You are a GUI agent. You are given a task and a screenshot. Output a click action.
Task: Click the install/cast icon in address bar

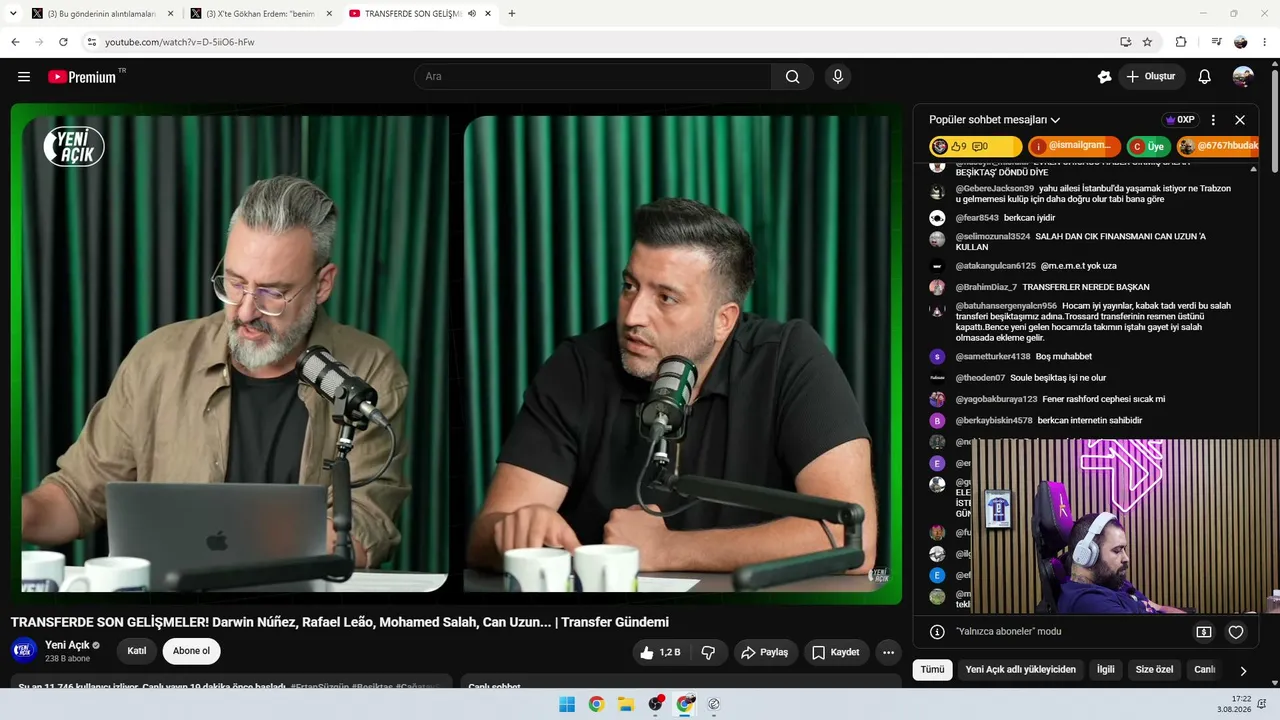1125,42
